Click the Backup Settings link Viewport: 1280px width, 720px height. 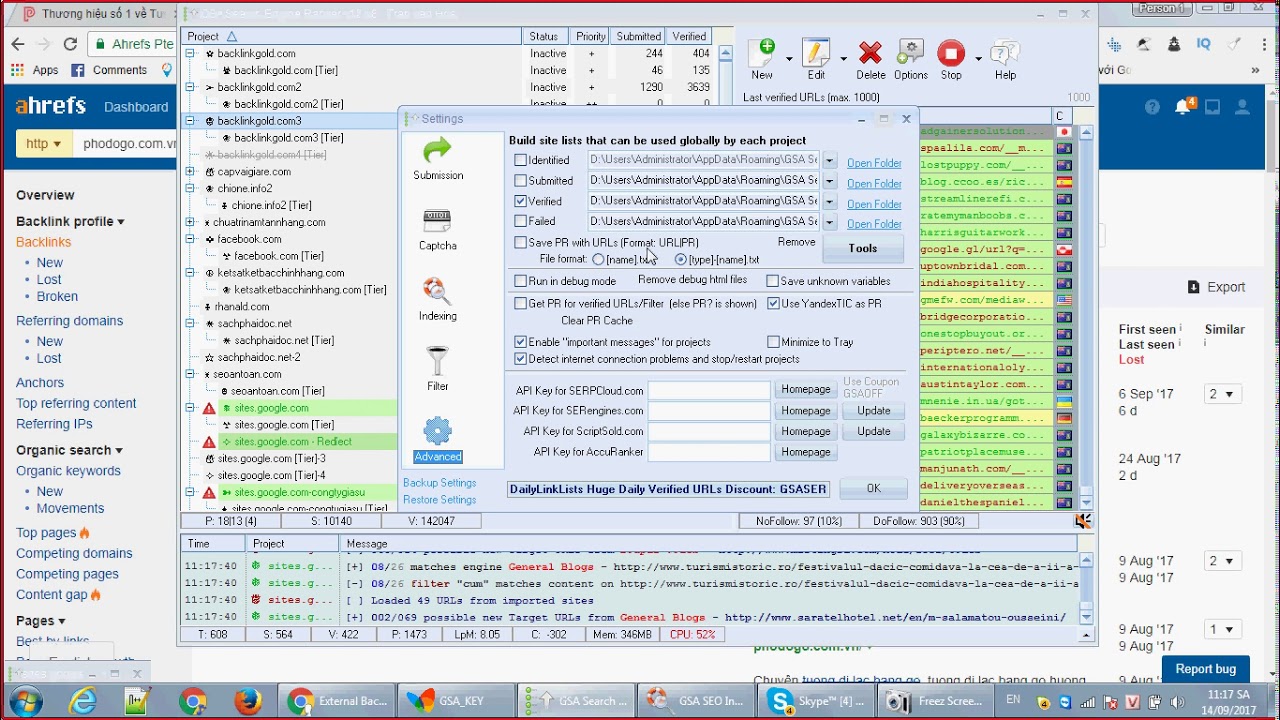tap(439, 483)
